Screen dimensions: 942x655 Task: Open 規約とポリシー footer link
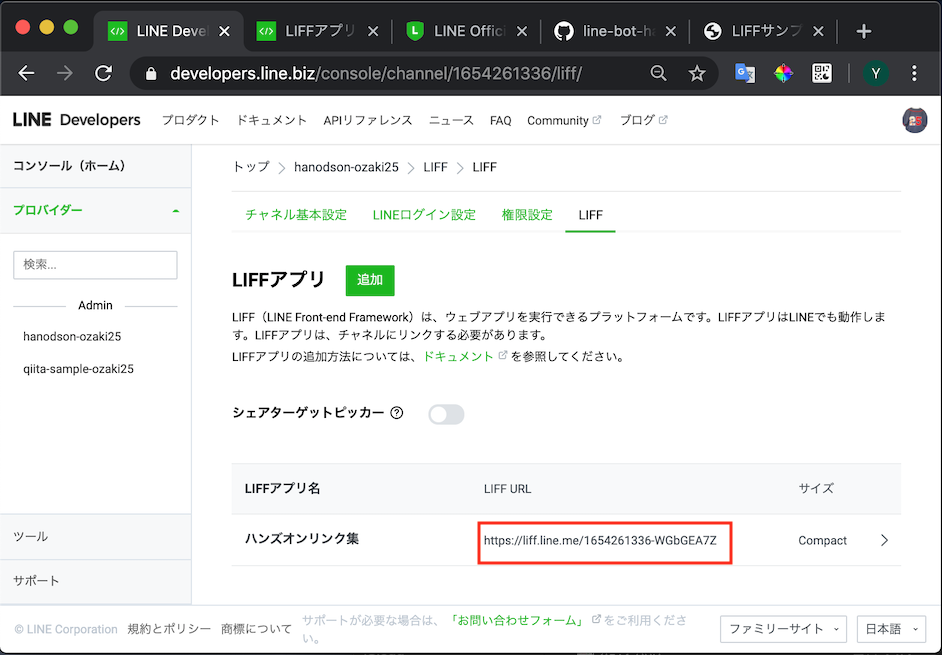tap(169, 629)
